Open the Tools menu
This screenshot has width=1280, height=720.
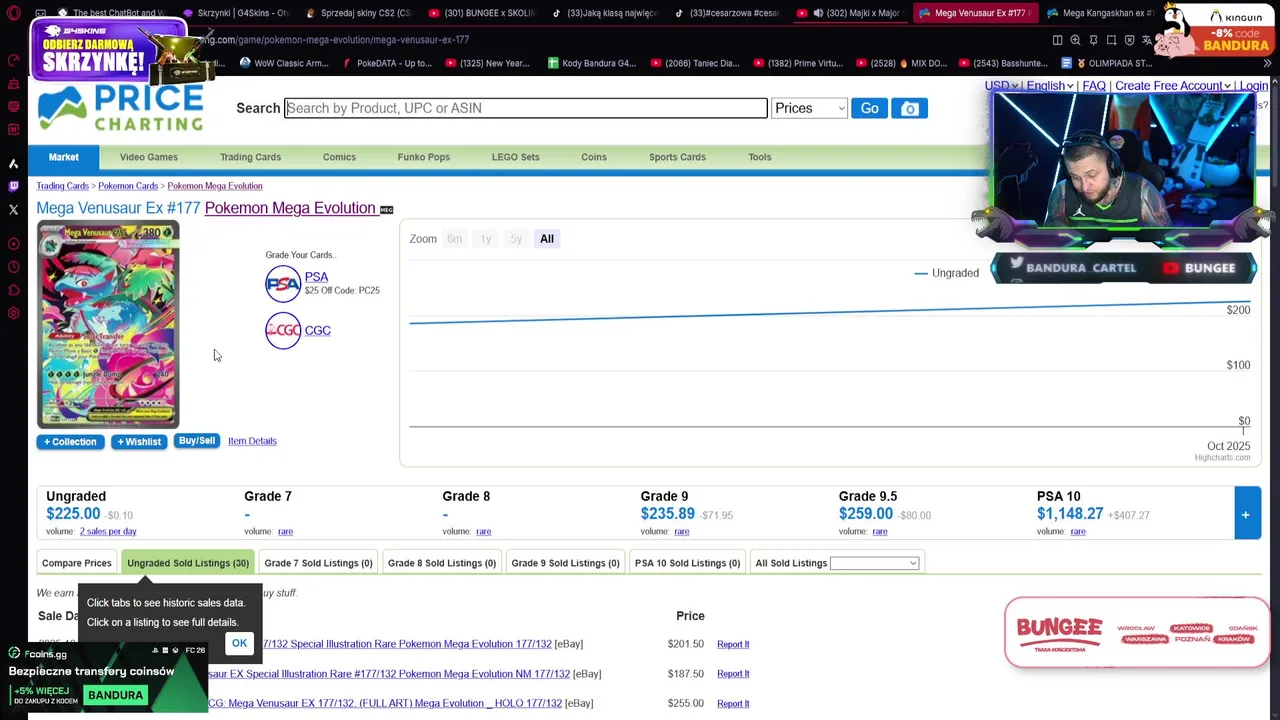tap(760, 157)
